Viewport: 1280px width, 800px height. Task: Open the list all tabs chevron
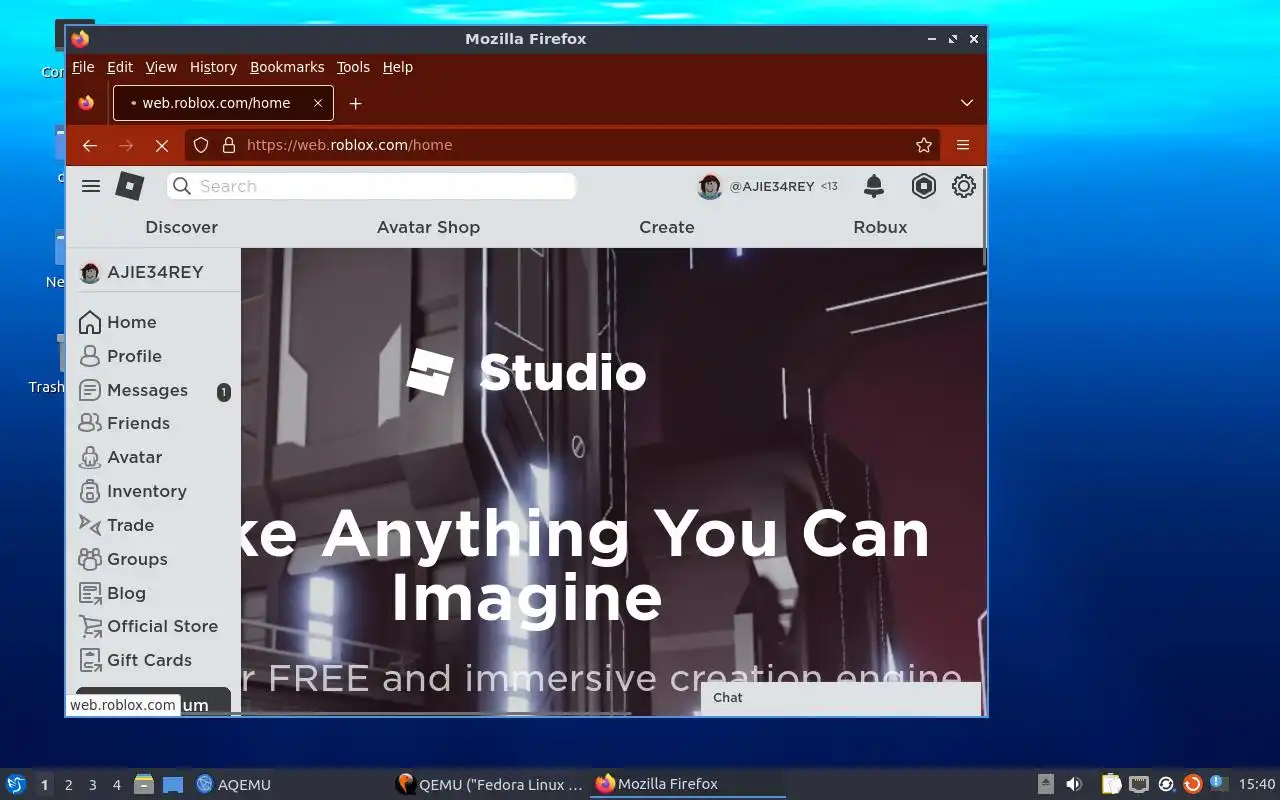pyautogui.click(x=967, y=103)
